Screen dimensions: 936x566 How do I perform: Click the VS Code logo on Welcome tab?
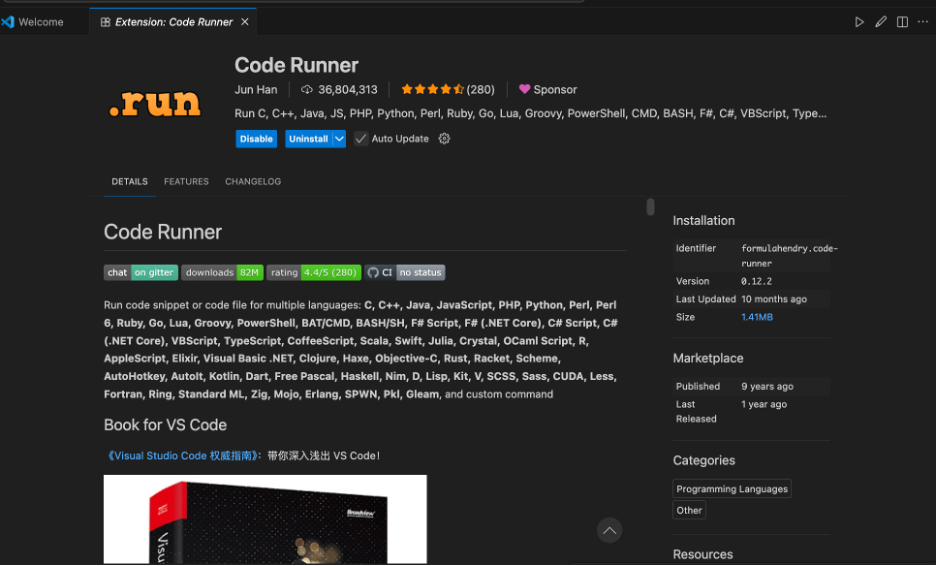click(x=8, y=22)
